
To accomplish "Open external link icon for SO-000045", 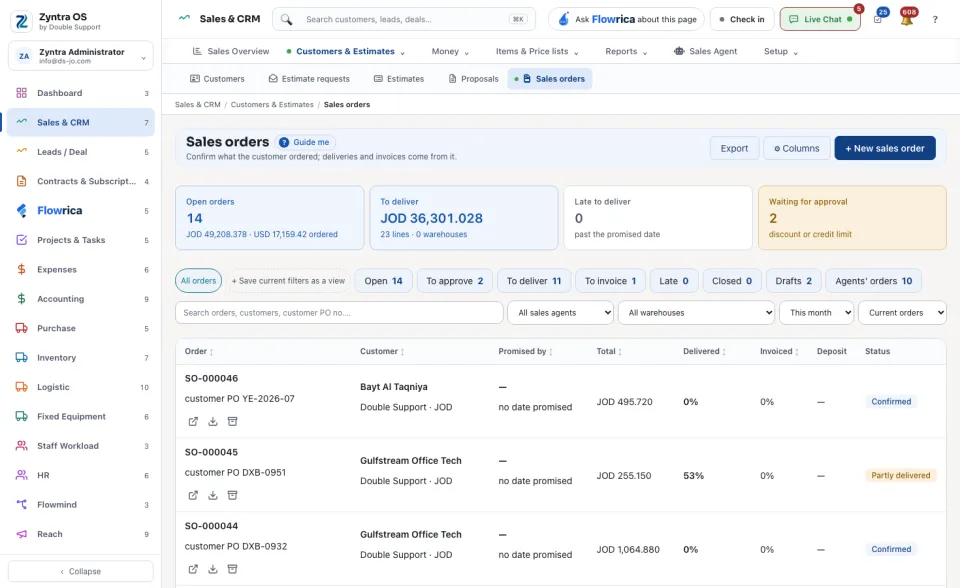I will (x=193, y=496).
